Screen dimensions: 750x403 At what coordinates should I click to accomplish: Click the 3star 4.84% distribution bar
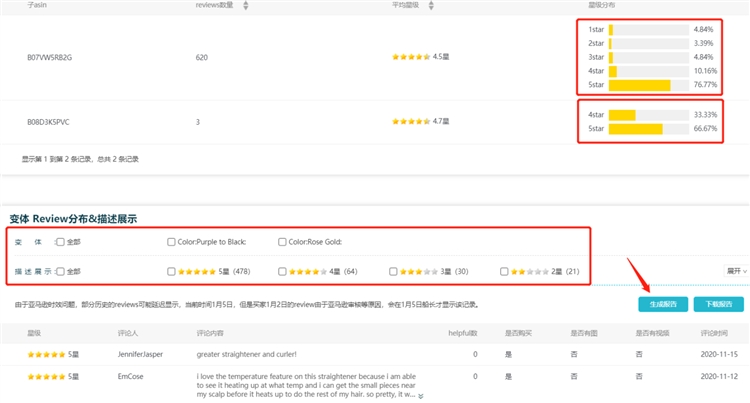[649, 57]
